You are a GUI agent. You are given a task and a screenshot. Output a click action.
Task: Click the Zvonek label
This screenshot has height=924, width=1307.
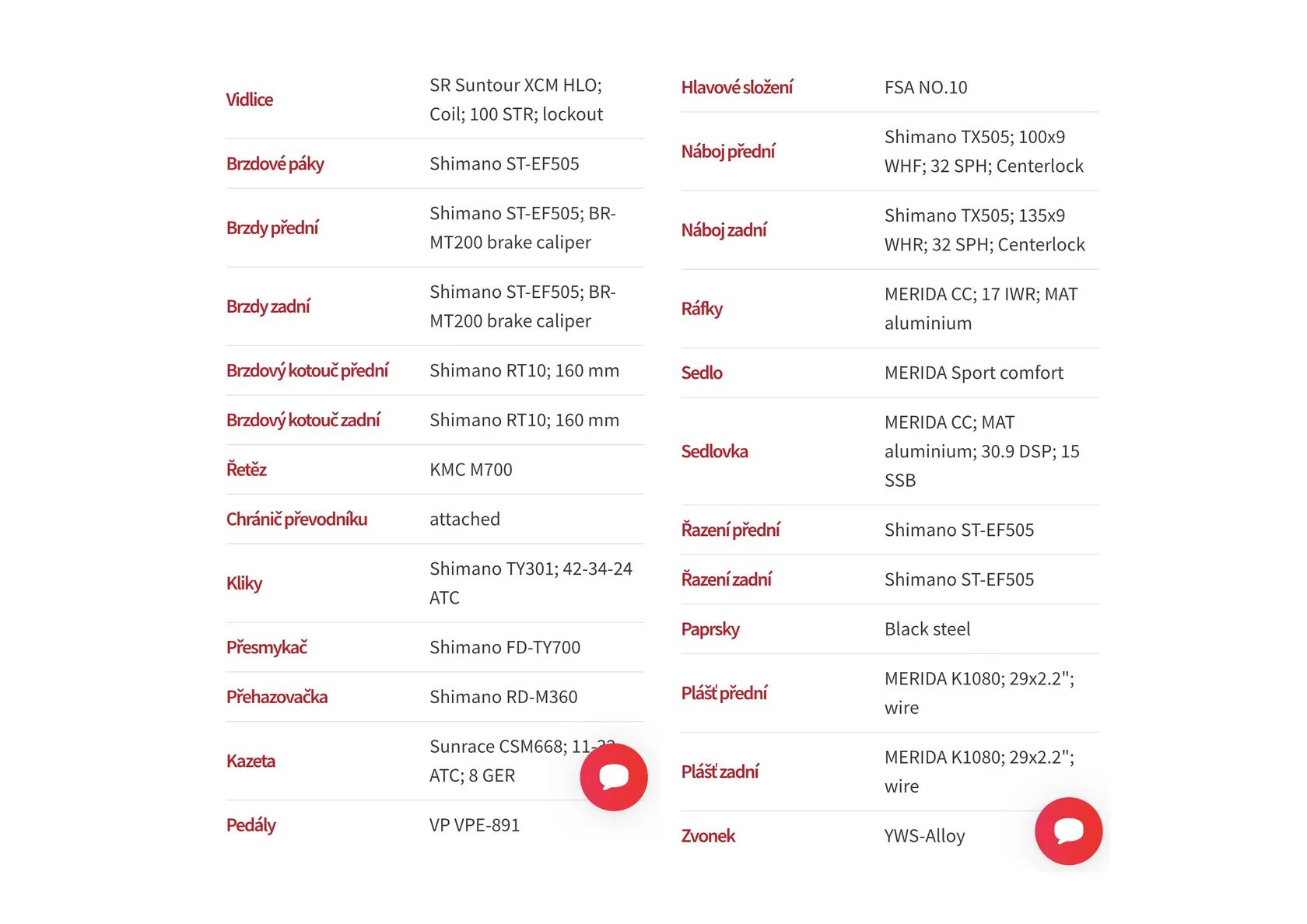tap(708, 836)
